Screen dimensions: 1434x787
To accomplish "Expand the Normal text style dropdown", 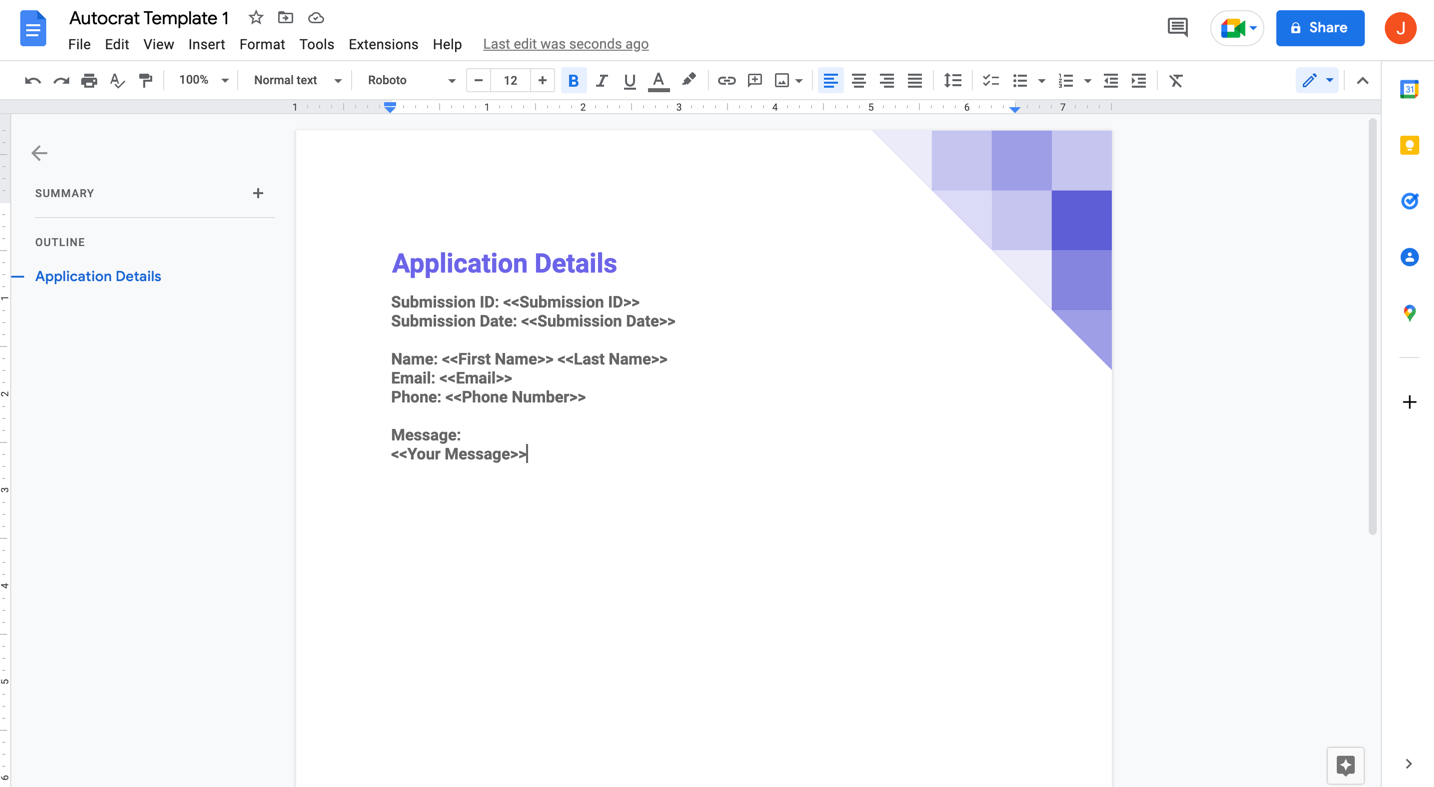I will click(x=297, y=80).
